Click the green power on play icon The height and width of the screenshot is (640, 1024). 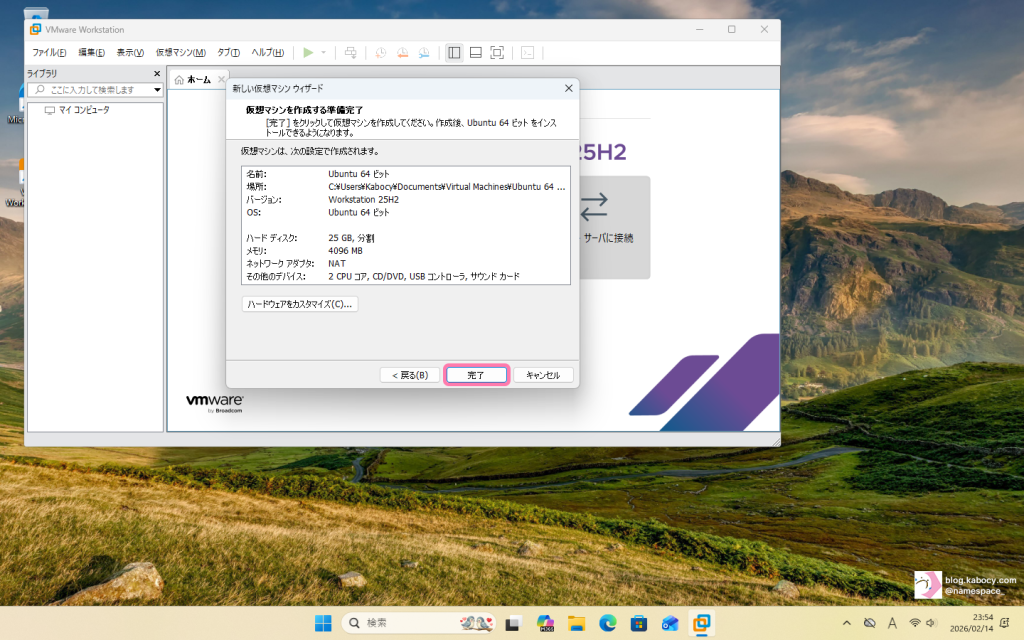click(308, 52)
